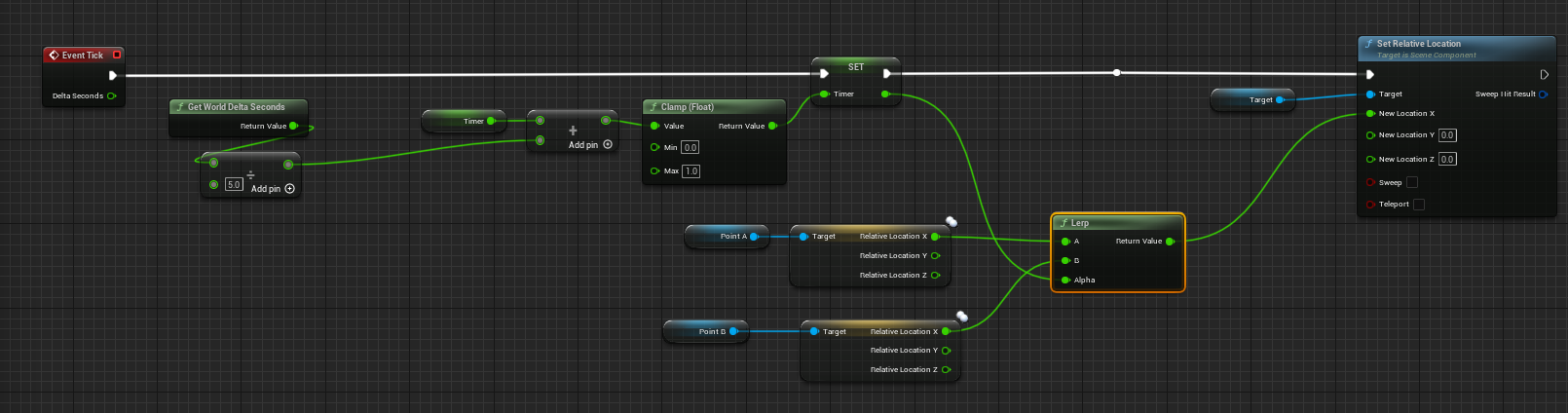Click Relative Location Z pin for Point B

coord(946,369)
